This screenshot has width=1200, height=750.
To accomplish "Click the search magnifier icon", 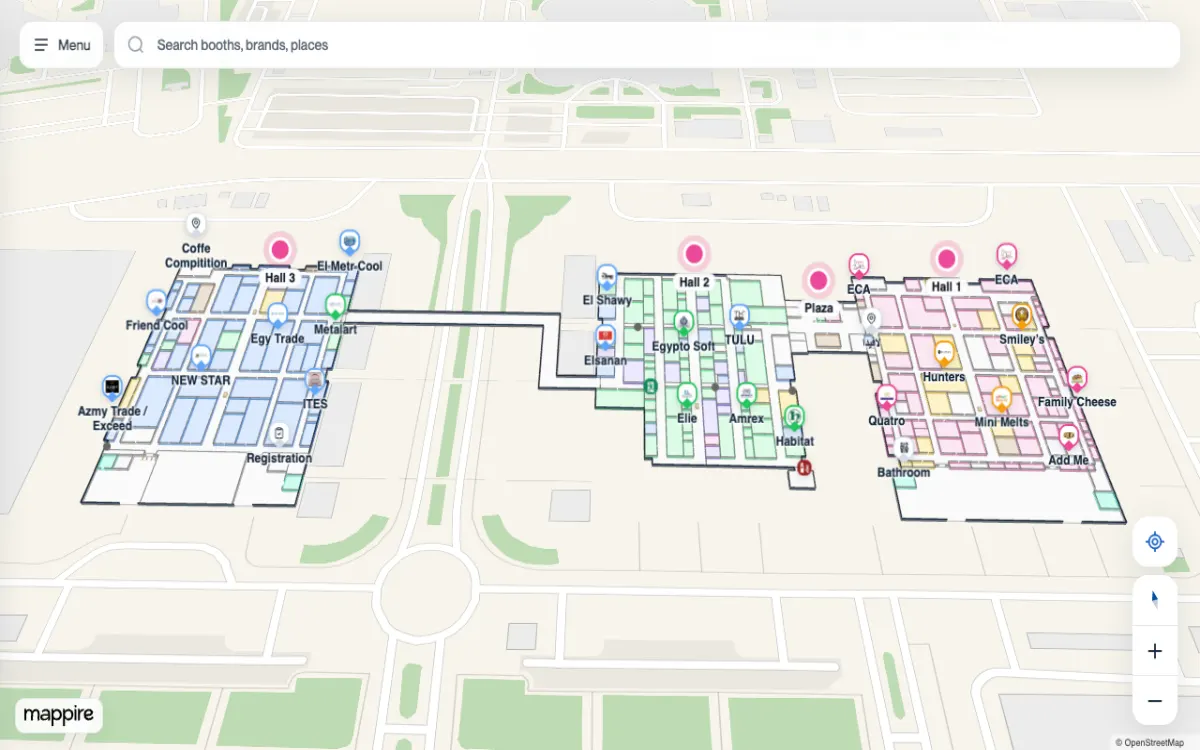I will 136,45.
